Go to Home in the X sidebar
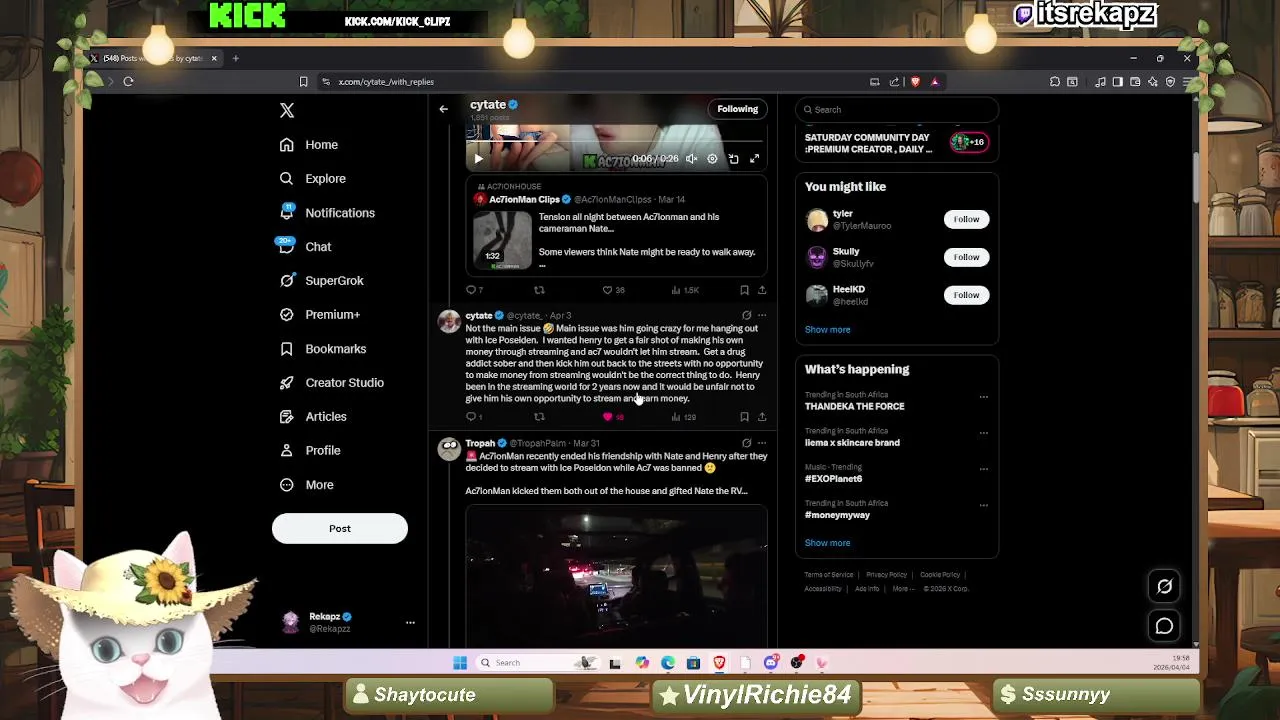 (x=310, y=145)
